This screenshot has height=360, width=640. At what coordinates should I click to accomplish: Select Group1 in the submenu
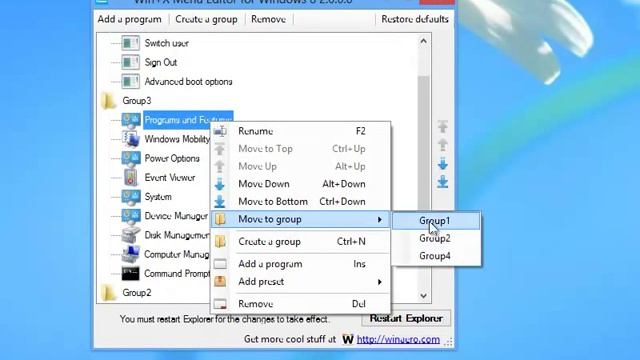click(x=436, y=220)
